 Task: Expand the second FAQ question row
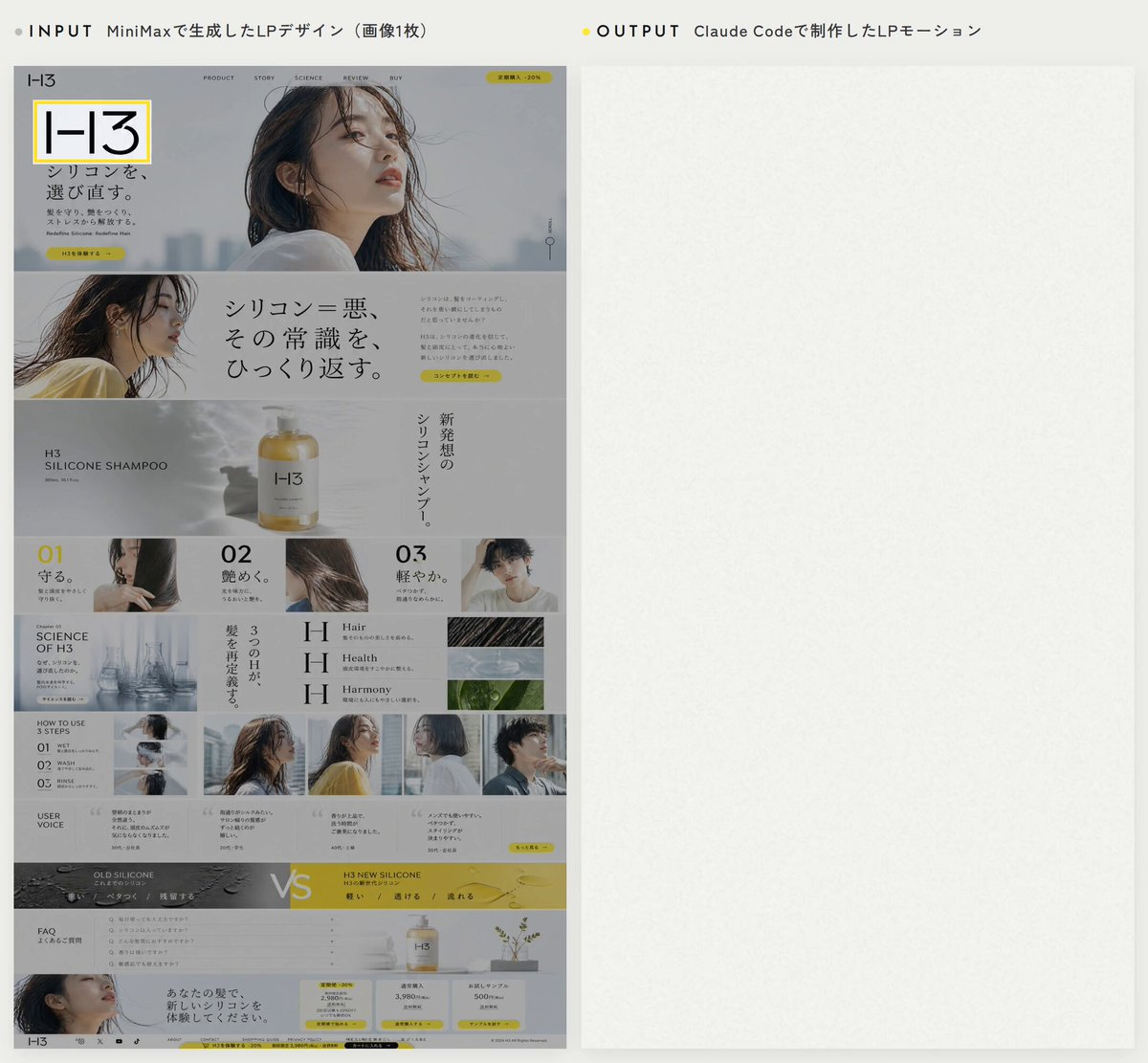222,930
